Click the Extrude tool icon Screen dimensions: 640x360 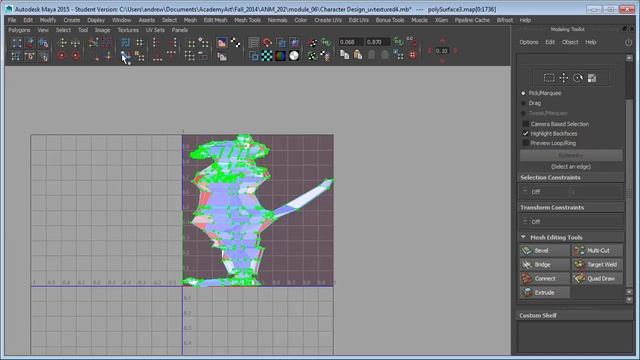pos(527,292)
